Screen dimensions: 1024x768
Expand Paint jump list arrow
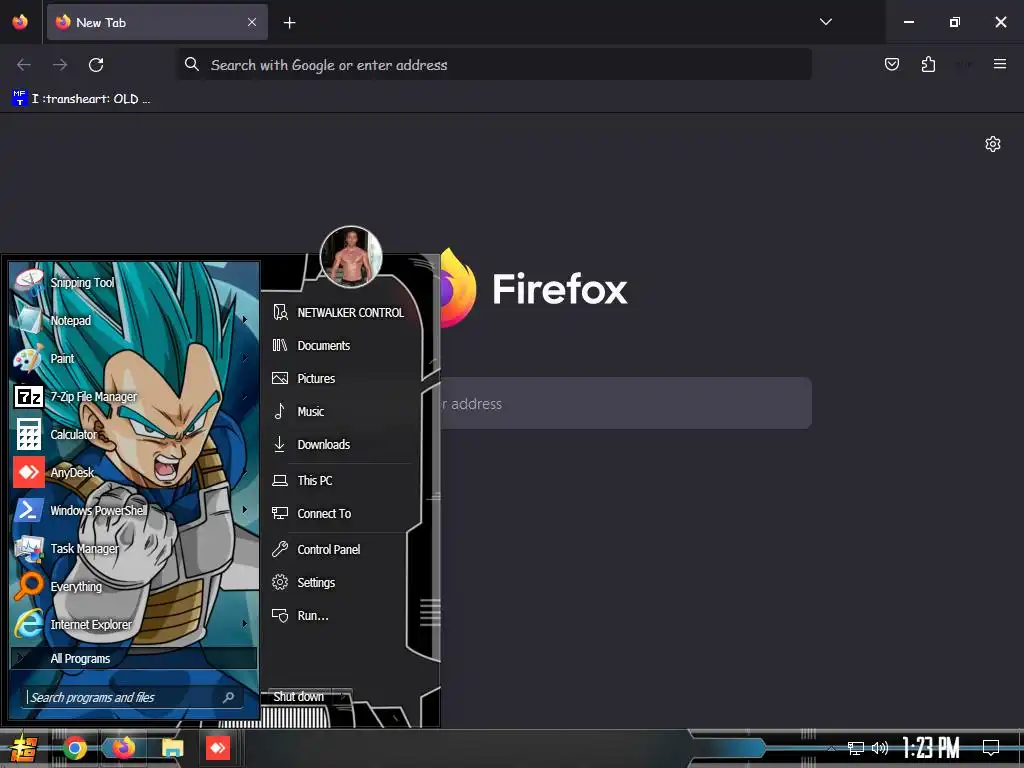245,358
